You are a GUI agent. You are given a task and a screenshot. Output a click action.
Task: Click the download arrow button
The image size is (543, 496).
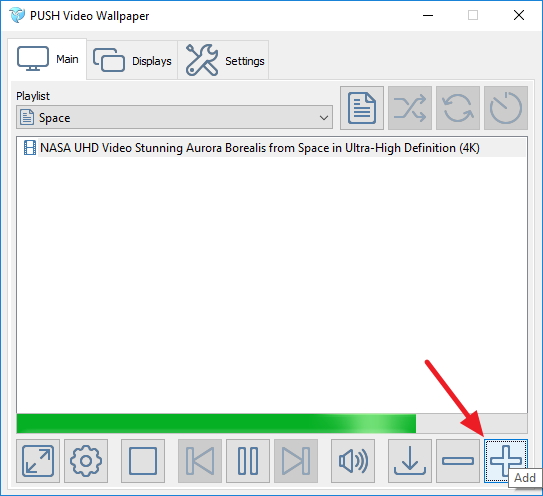(x=410, y=461)
